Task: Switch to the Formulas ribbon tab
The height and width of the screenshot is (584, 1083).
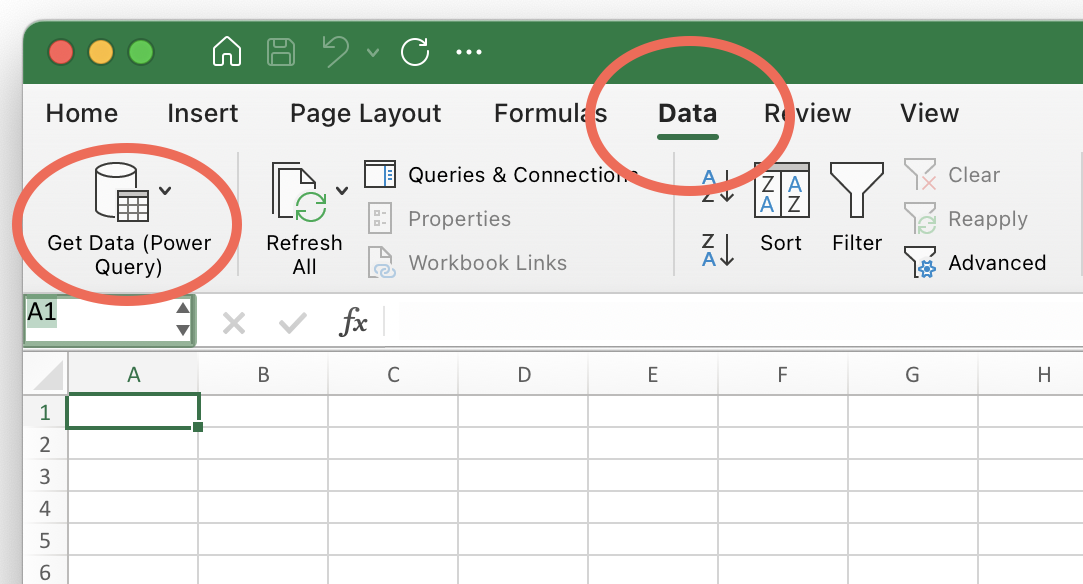Action: tap(550, 113)
